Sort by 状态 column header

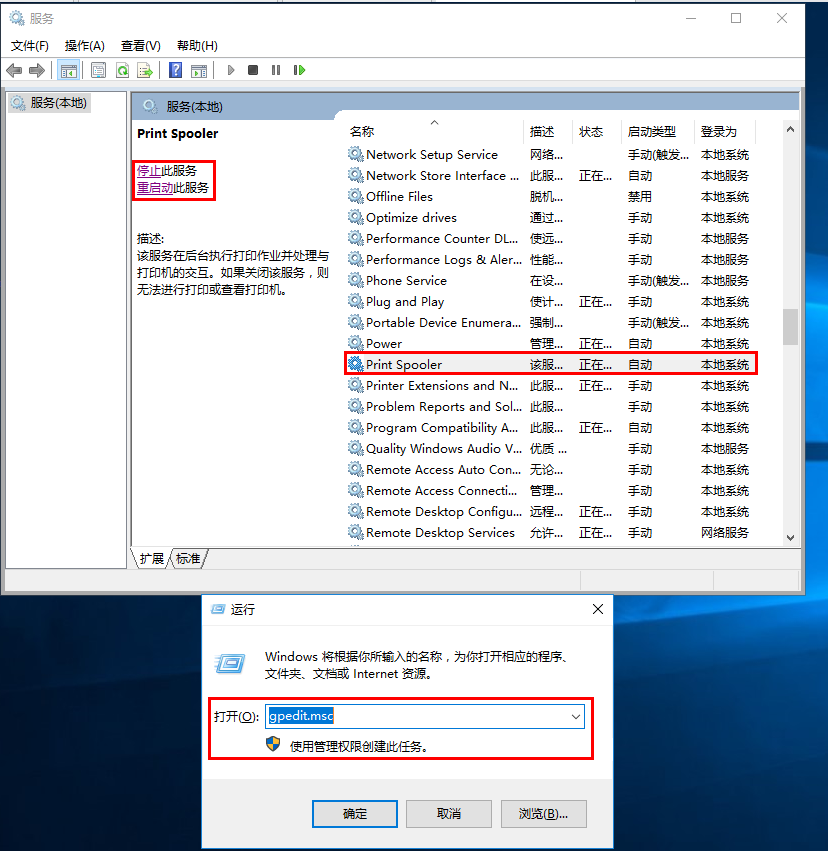591,131
